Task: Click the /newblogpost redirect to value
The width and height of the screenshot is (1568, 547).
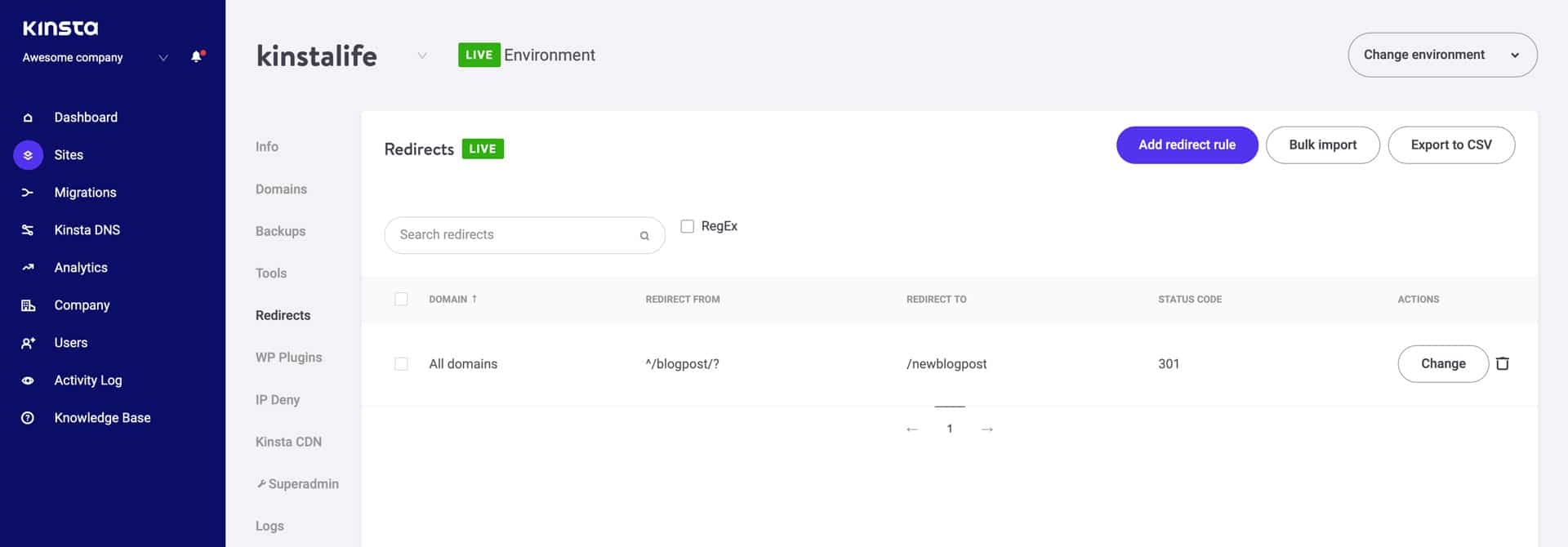Action: coord(947,364)
